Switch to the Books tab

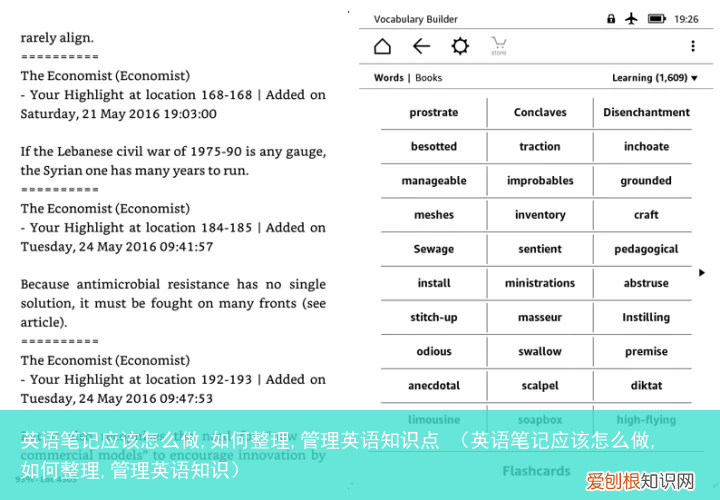click(x=428, y=78)
